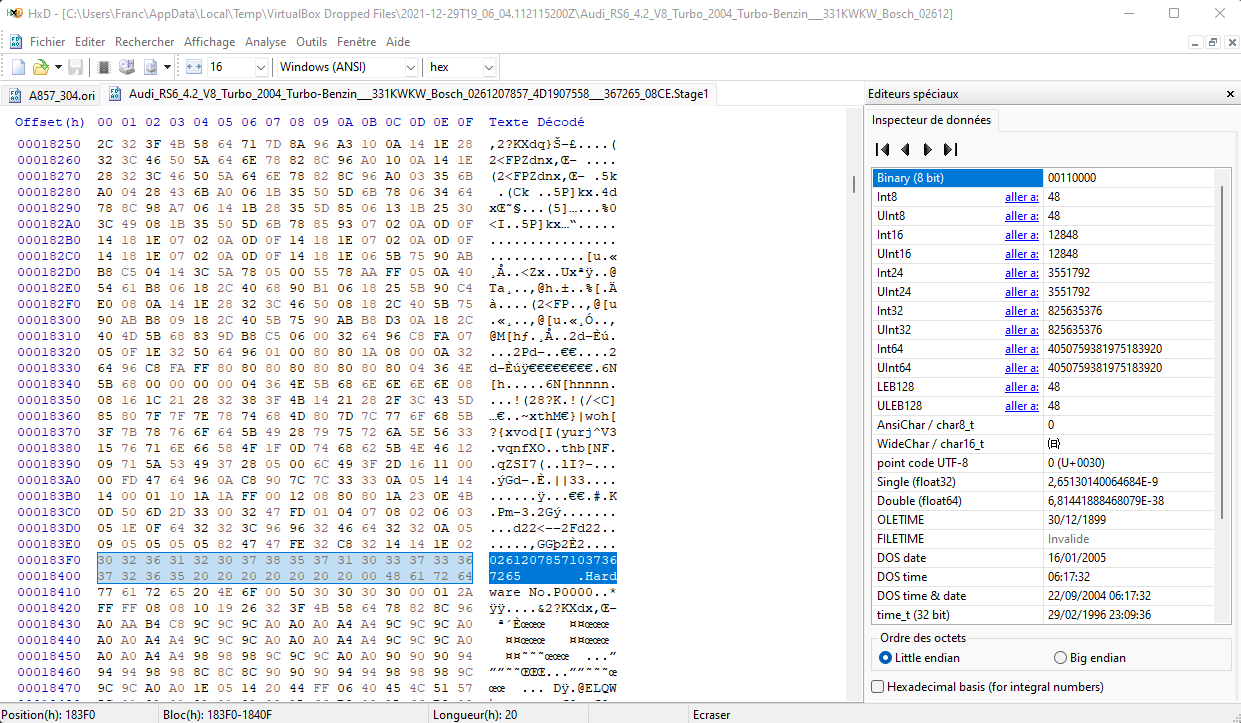Viewport: 1241px width, 723px height.
Task: Click 'aller à:' link for Int32
Action: (1021, 311)
